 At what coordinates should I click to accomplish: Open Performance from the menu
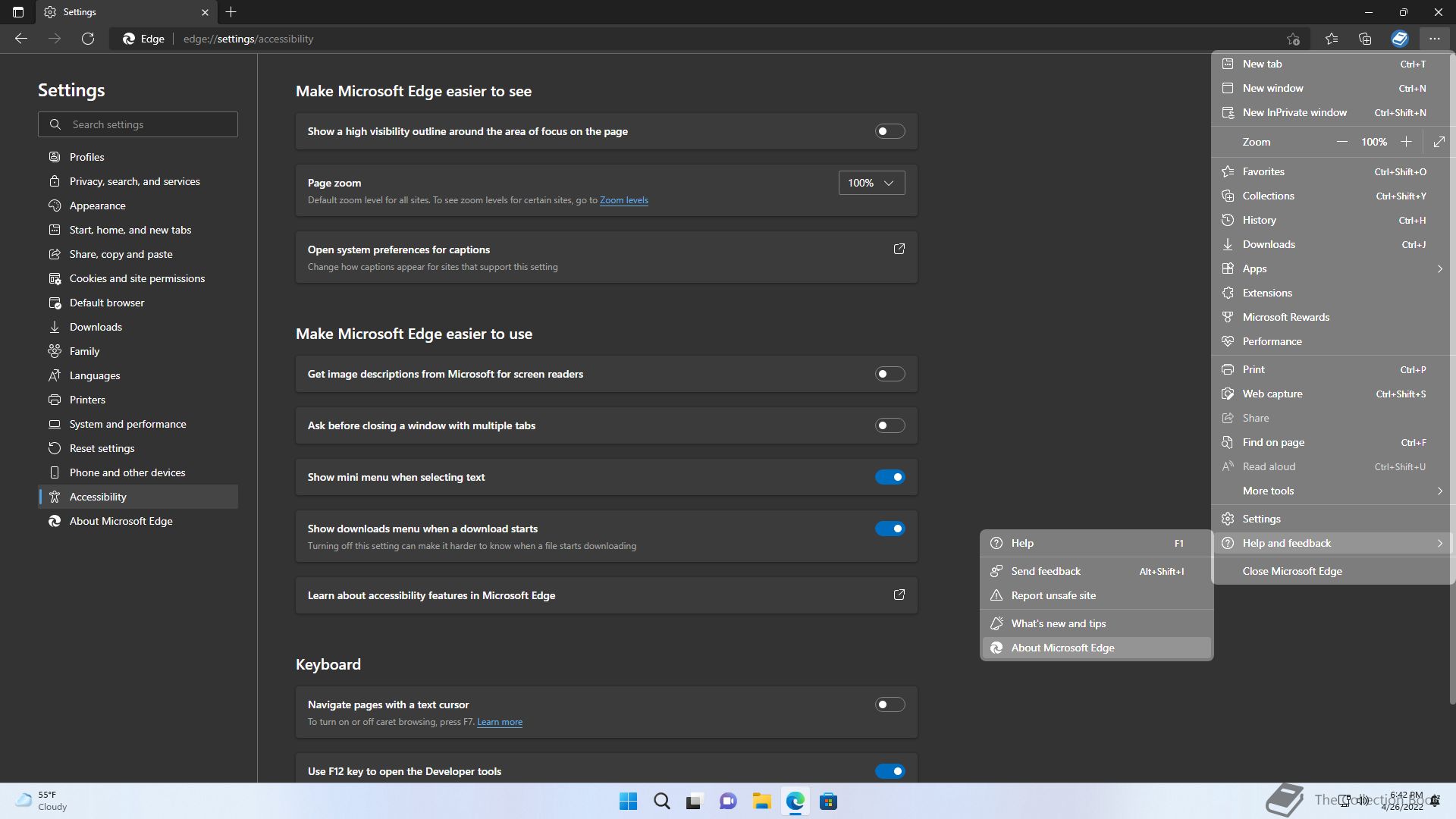click(x=1331, y=341)
